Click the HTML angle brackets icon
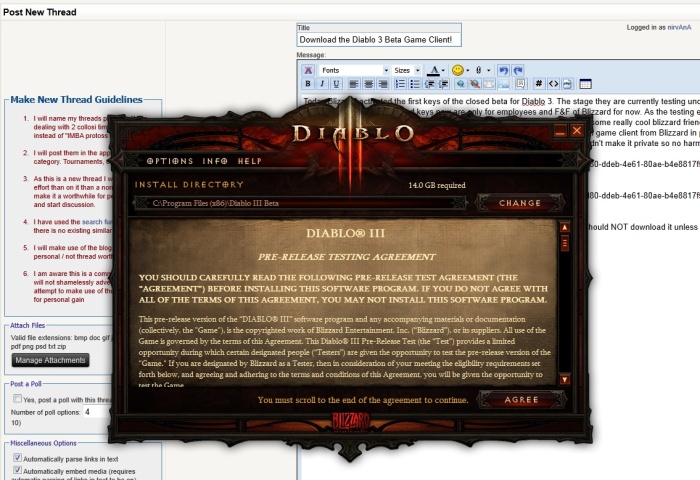Screen dimensions: 700x480 click(554, 84)
